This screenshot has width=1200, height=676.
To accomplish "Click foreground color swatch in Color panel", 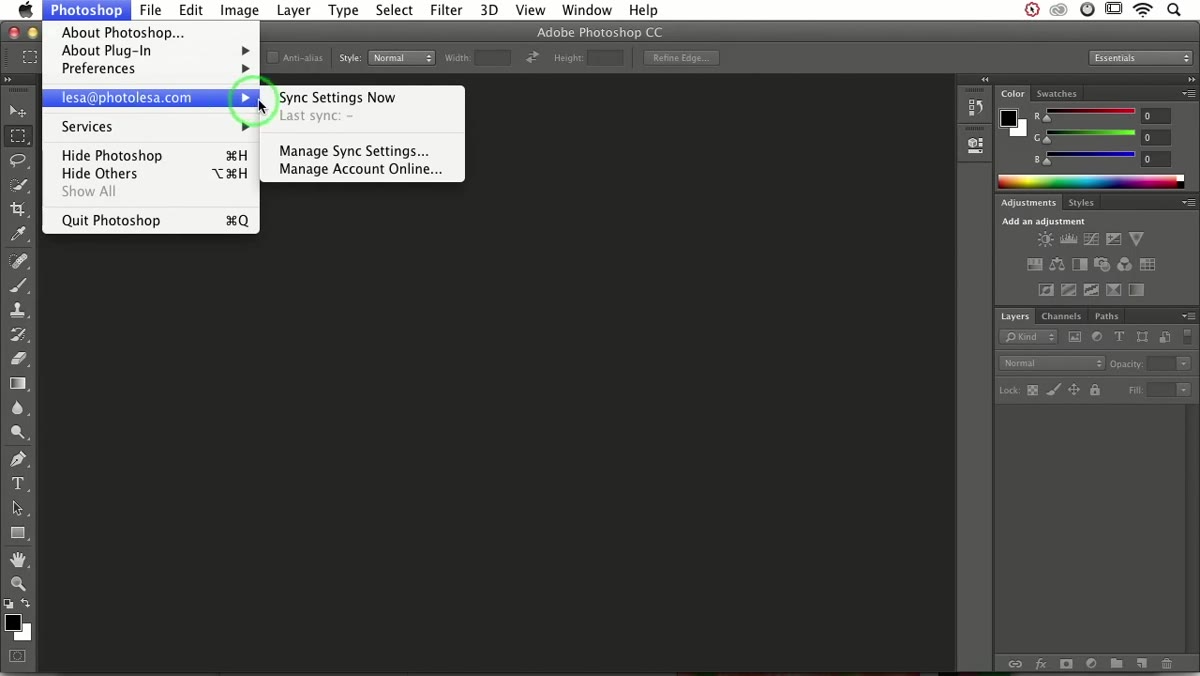I will click(x=1009, y=118).
